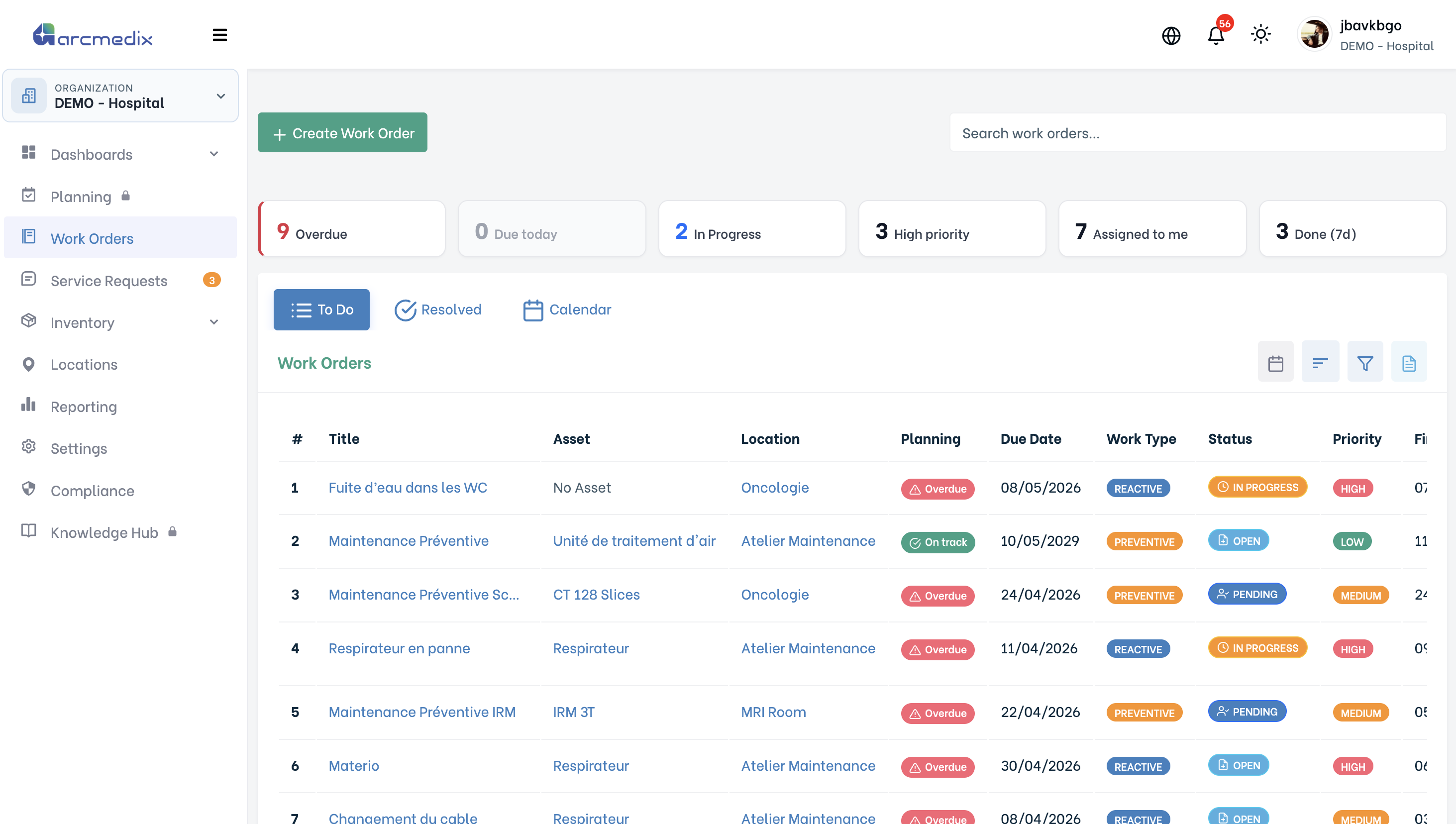The height and width of the screenshot is (824, 1456).
Task: Open the jbavkbgo user avatar
Action: coord(1314,34)
